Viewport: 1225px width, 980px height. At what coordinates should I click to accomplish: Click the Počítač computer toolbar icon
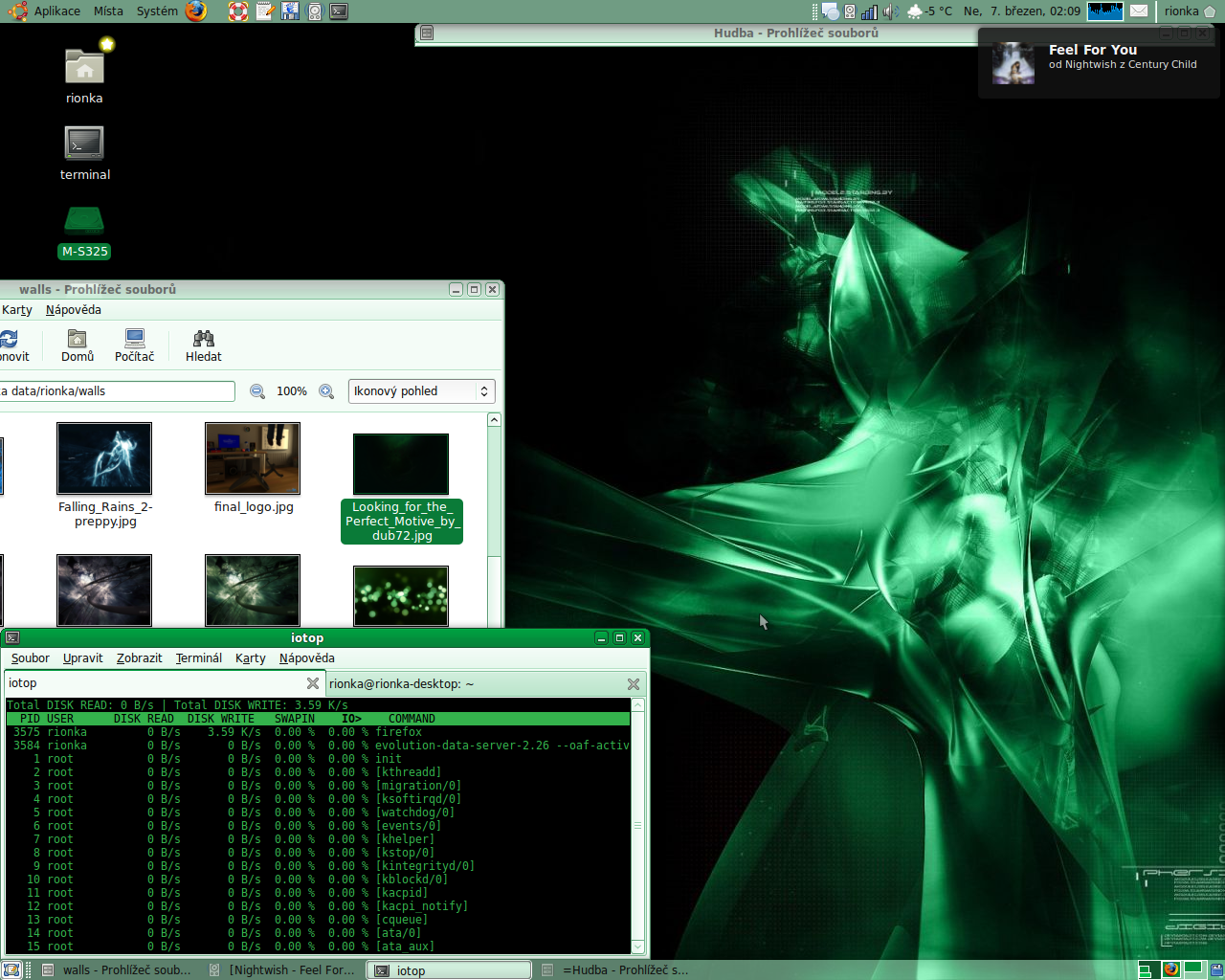point(134,345)
